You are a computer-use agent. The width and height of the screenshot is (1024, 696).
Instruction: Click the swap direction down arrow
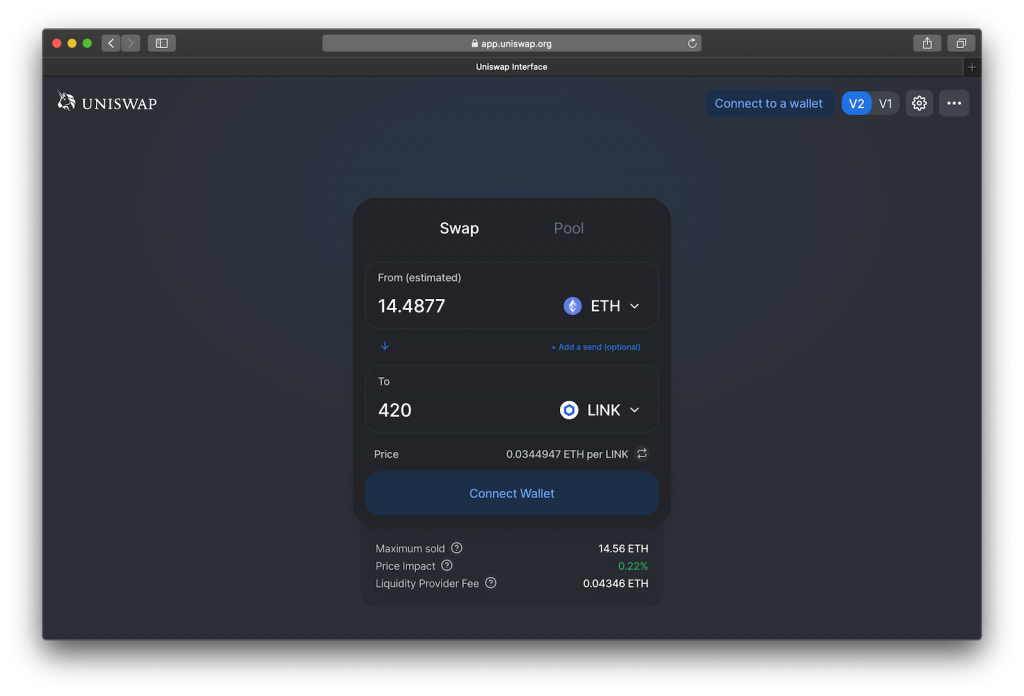385,346
